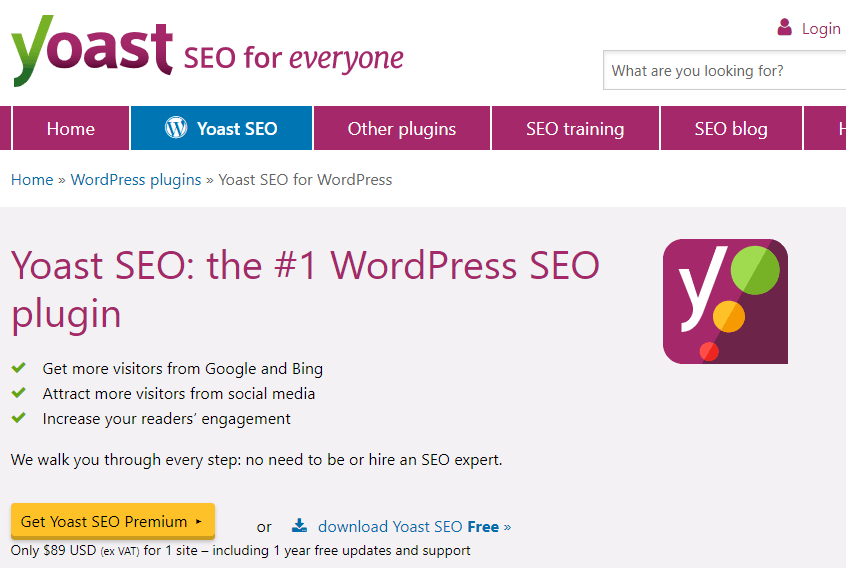Click the checkmark beside readers' engagement line
The width and height of the screenshot is (846, 568).
[x=19, y=418]
